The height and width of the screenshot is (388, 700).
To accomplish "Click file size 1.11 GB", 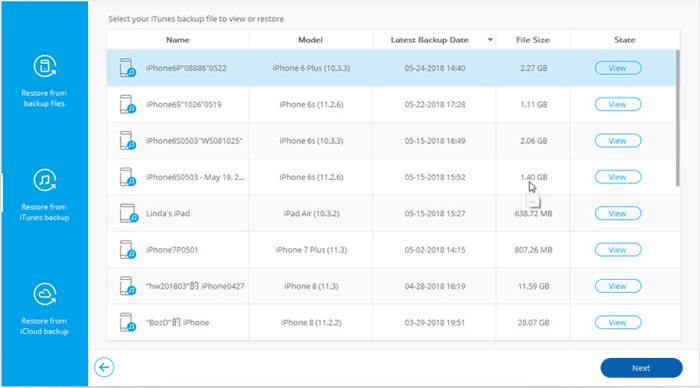I will 533,104.
